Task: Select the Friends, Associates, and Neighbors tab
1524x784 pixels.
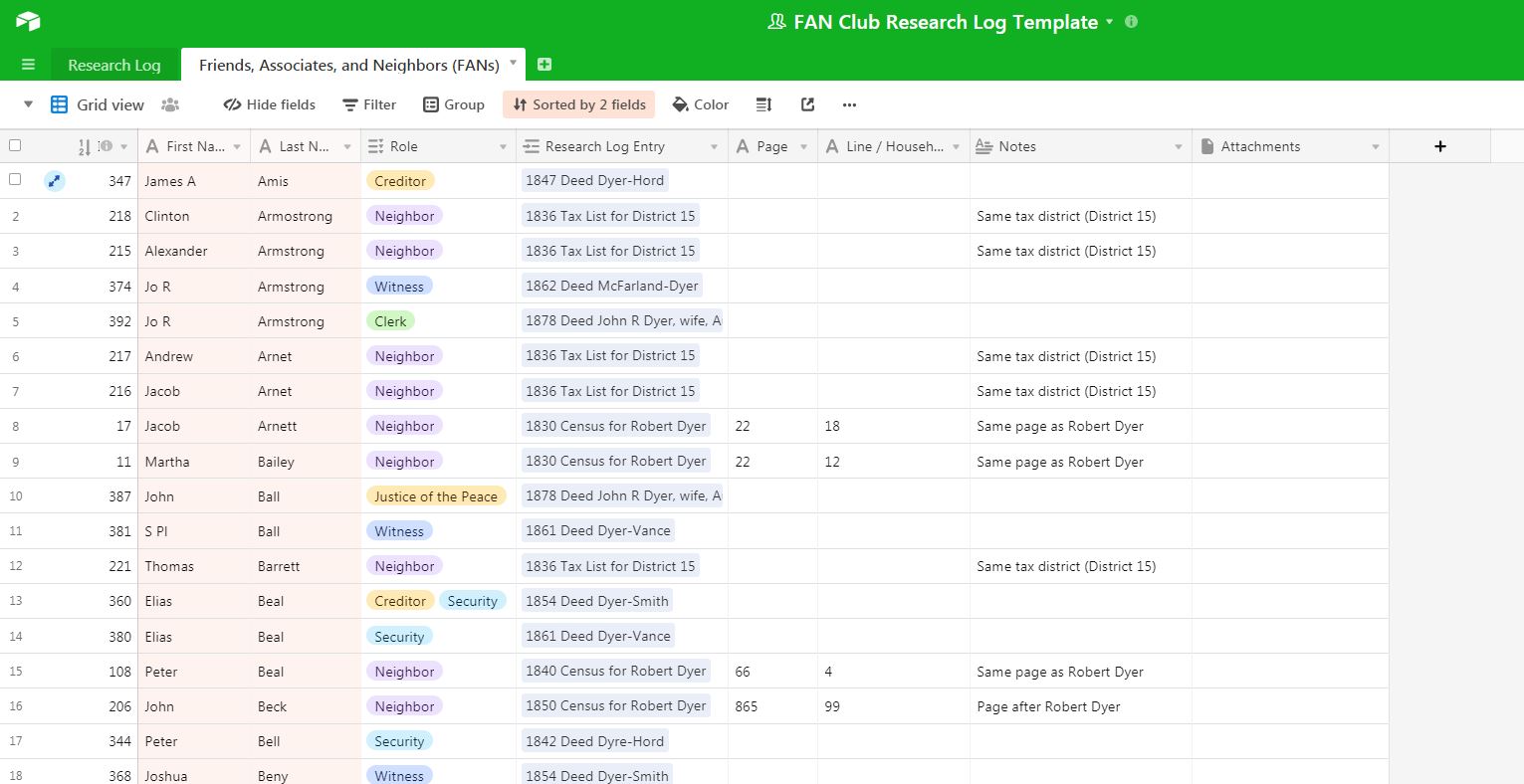Action: pyautogui.click(x=348, y=65)
